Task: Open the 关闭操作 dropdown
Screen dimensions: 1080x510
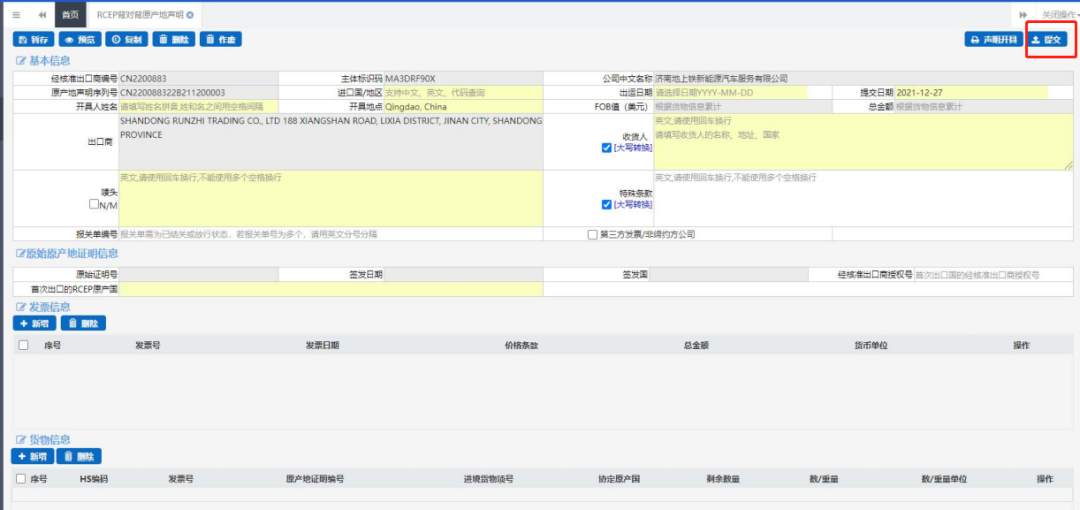Action: [1058, 15]
